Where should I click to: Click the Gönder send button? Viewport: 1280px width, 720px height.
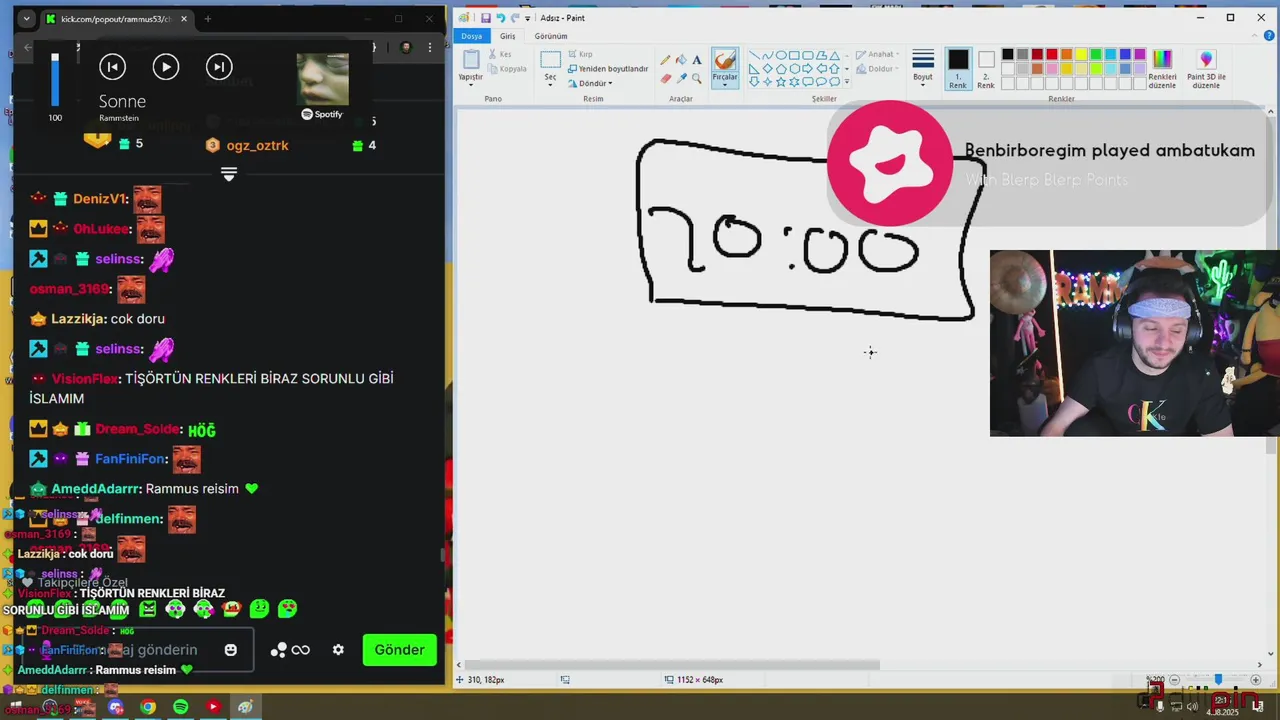click(x=399, y=650)
